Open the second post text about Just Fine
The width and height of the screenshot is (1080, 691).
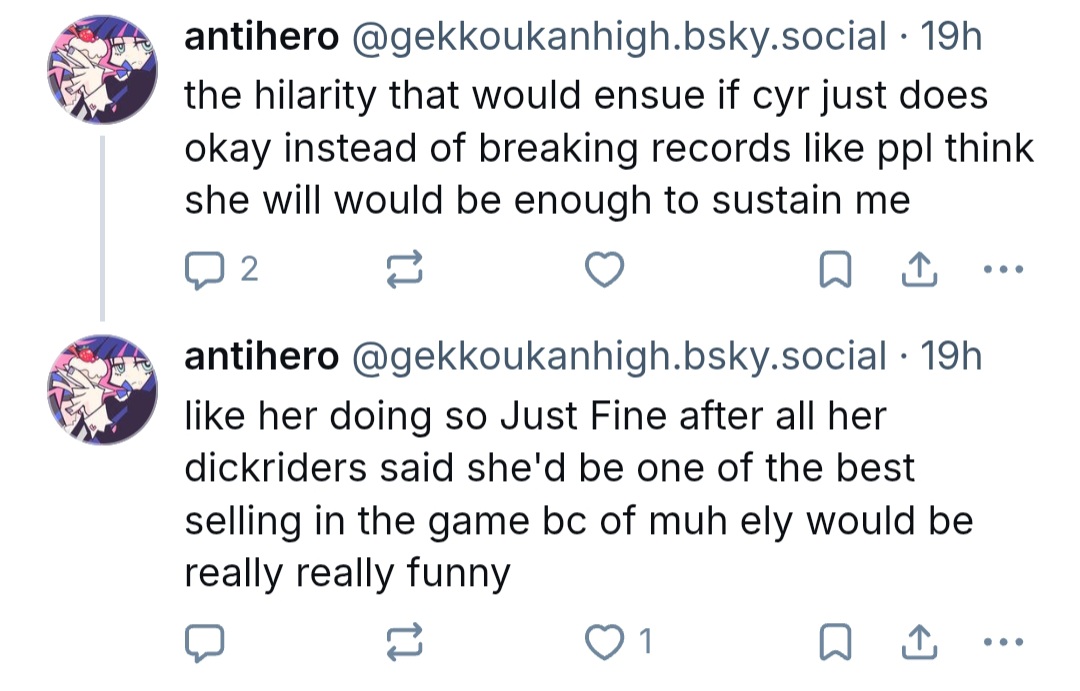[579, 495]
